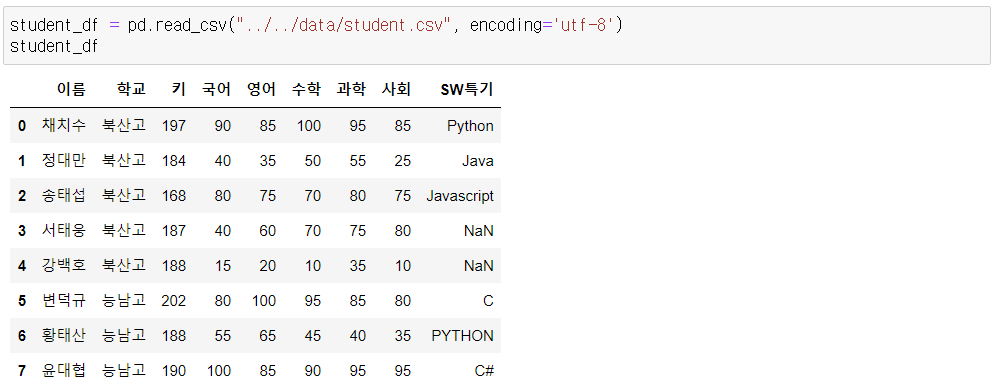Image resolution: width=1000 pixels, height=388 pixels.
Task: Select the 과학 column header
Action: [351, 89]
